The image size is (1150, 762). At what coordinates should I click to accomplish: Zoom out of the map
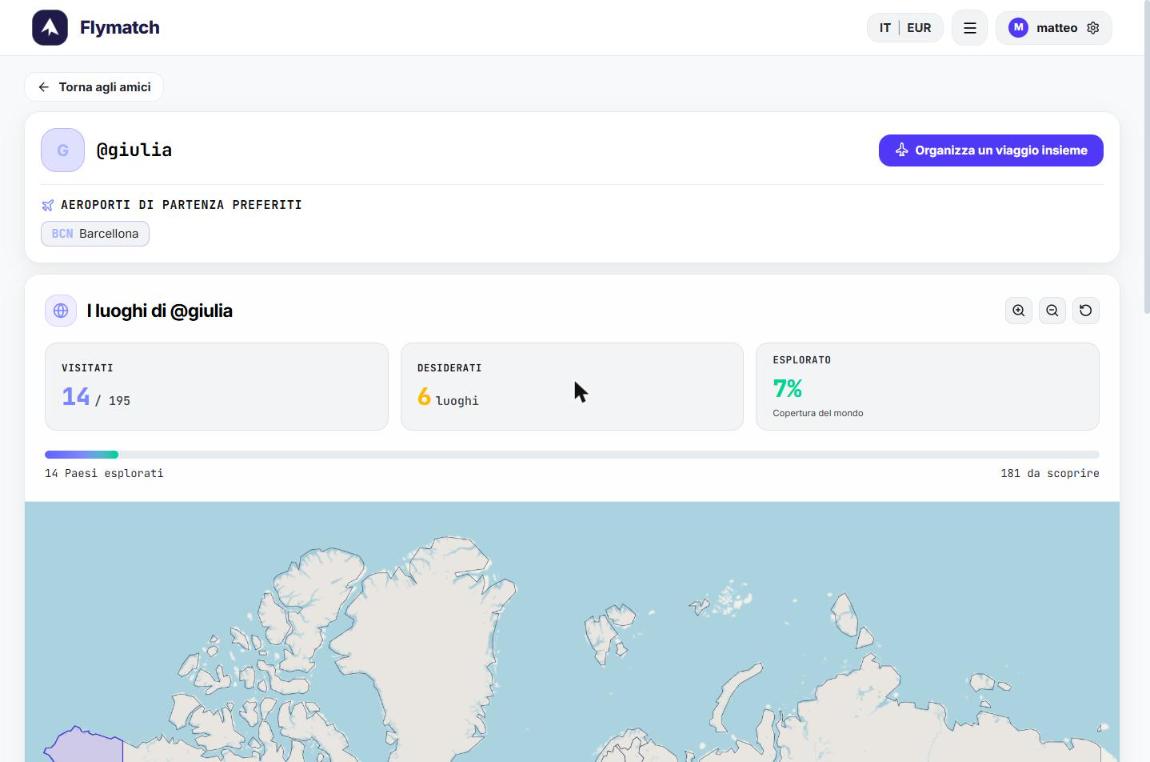(1052, 311)
